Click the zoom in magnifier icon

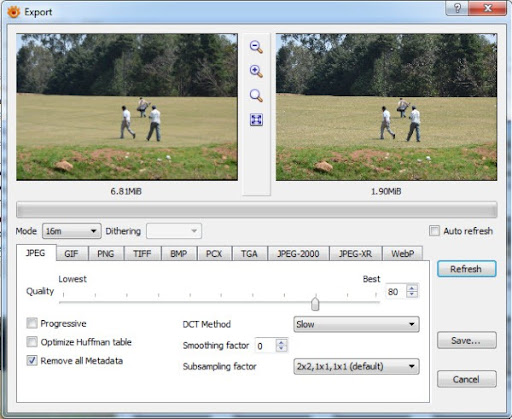click(256, 71)
